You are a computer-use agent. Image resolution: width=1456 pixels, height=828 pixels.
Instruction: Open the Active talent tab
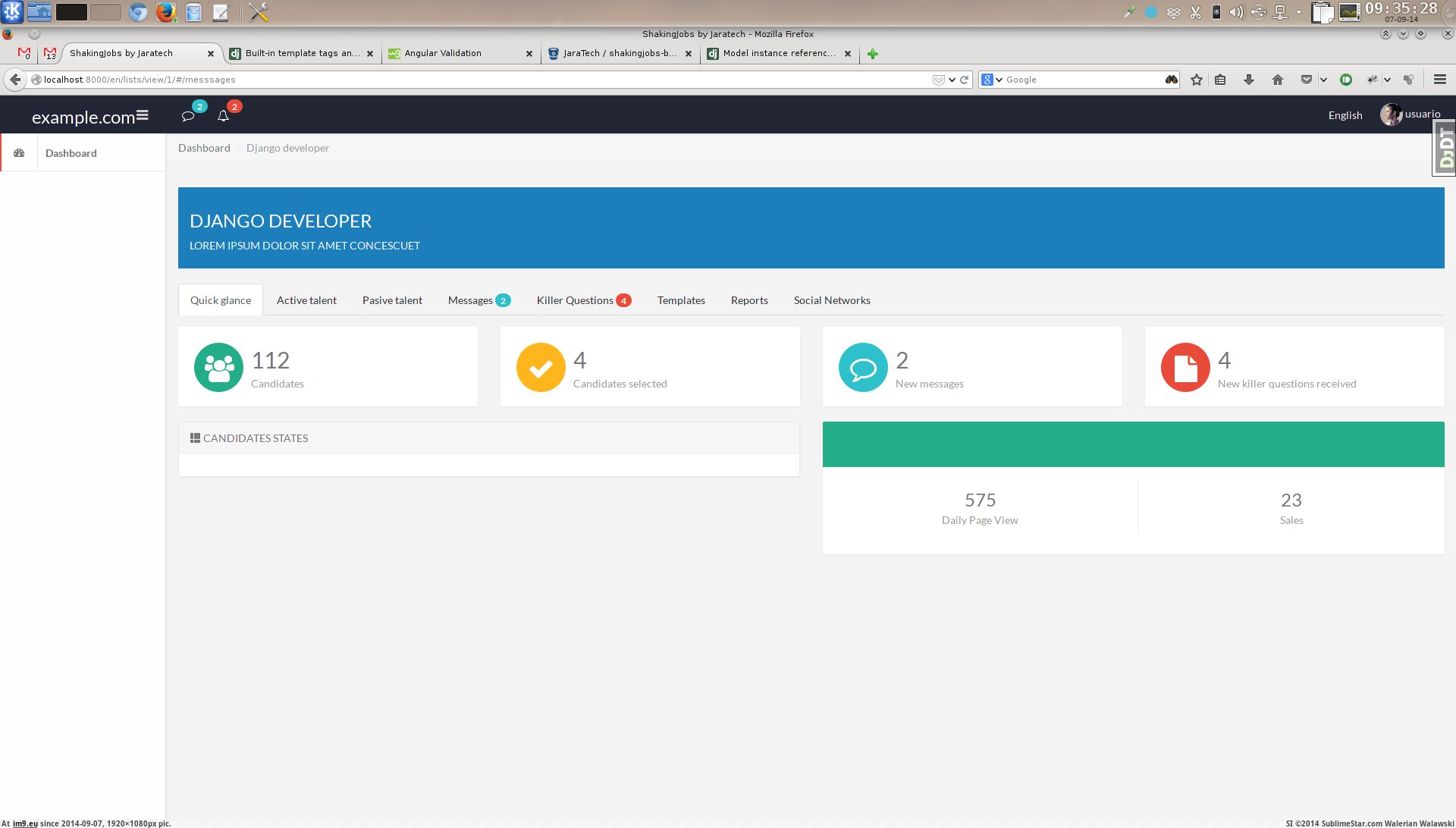pos(306,300)
